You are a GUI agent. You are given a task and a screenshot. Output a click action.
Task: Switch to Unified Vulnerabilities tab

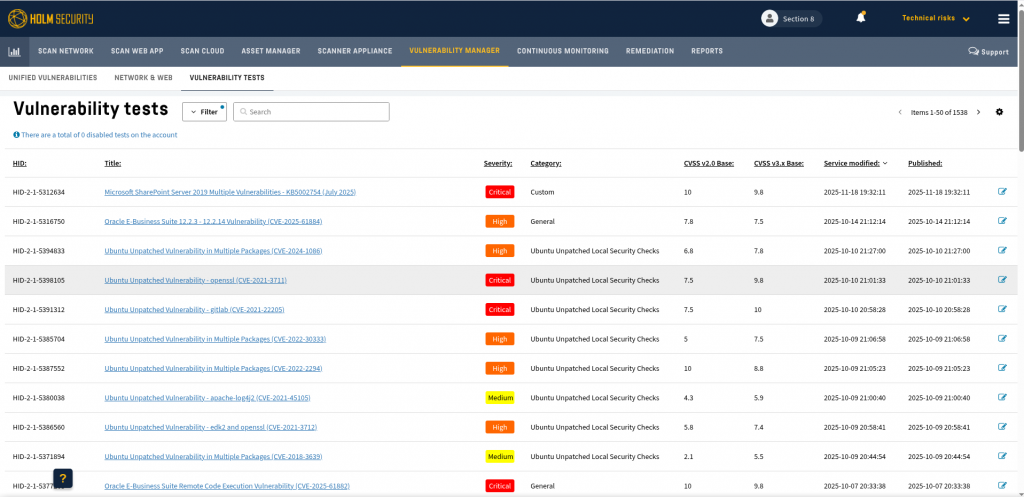point(53,78)
